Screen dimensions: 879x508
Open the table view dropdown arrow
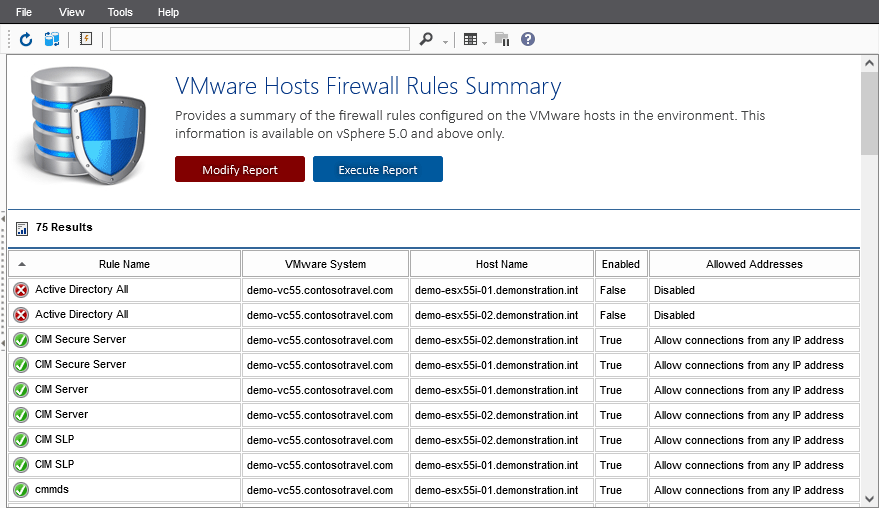click(x=484, y=43)
